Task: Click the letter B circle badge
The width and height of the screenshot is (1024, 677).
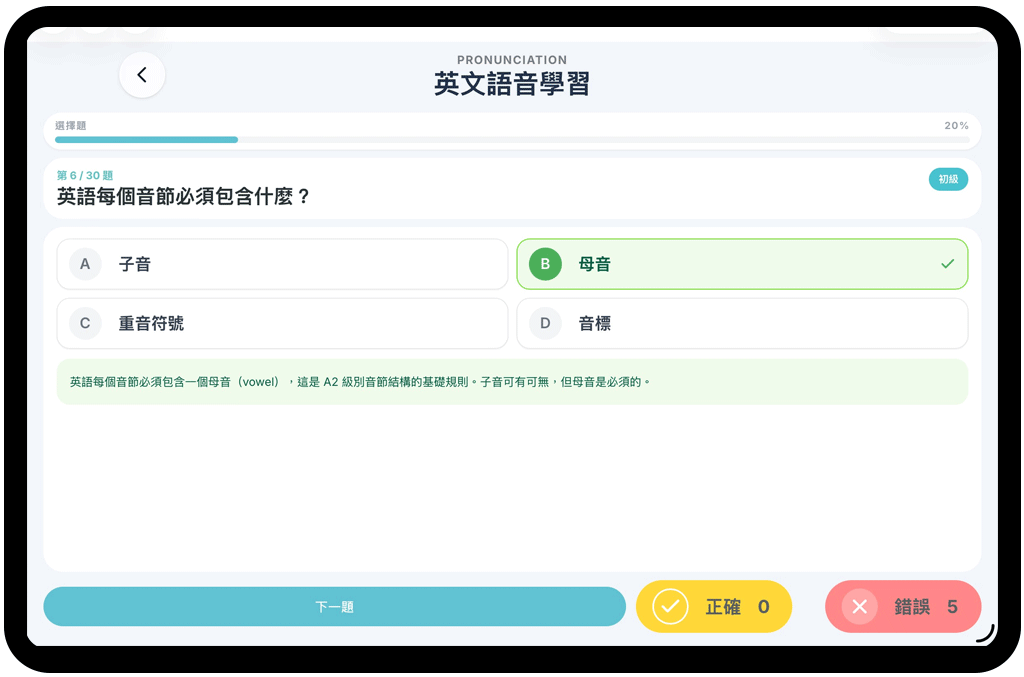Action: coord(545,264)
